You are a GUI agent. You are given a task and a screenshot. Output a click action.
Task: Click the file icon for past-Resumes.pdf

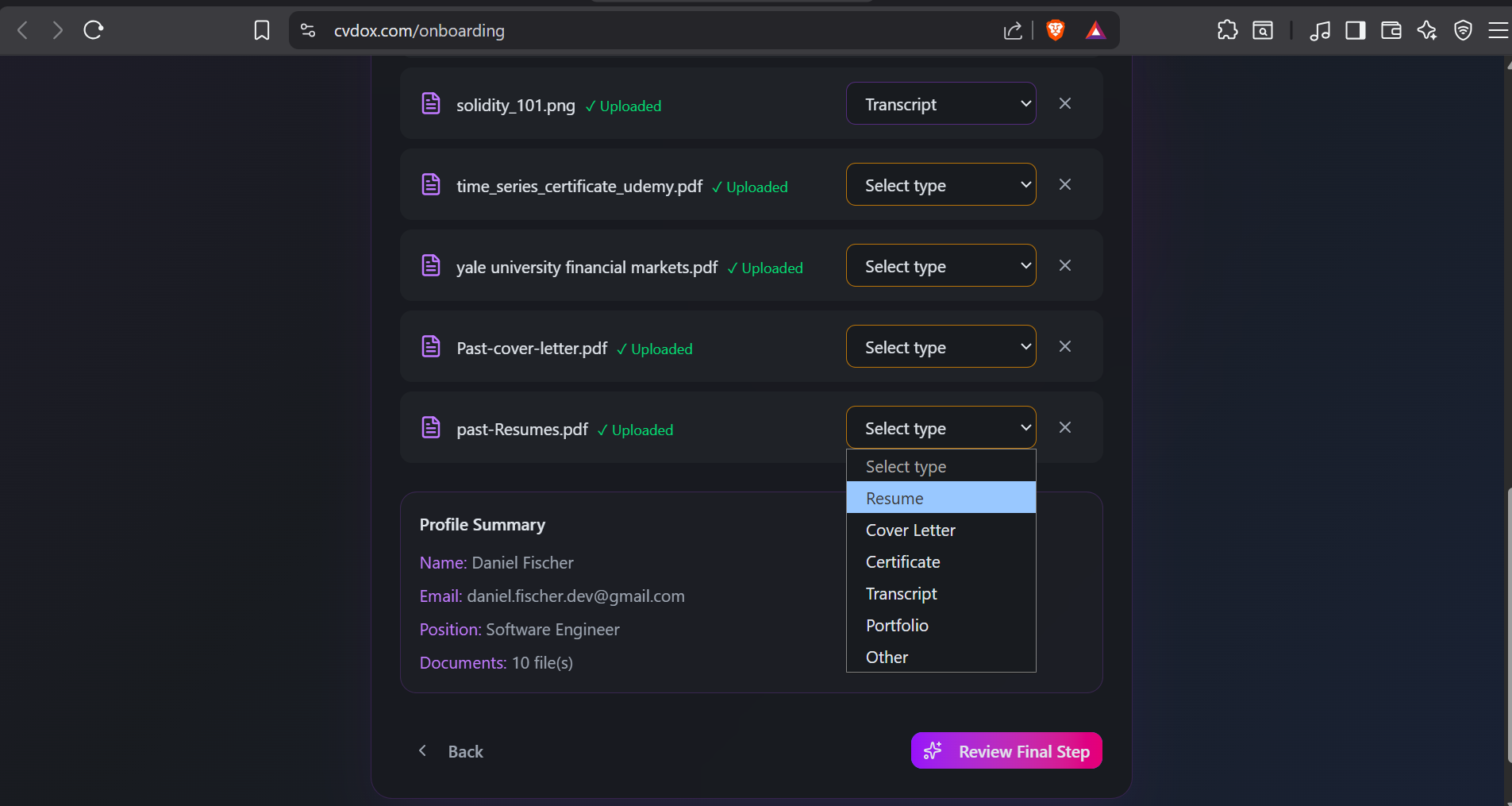[431, 427]
